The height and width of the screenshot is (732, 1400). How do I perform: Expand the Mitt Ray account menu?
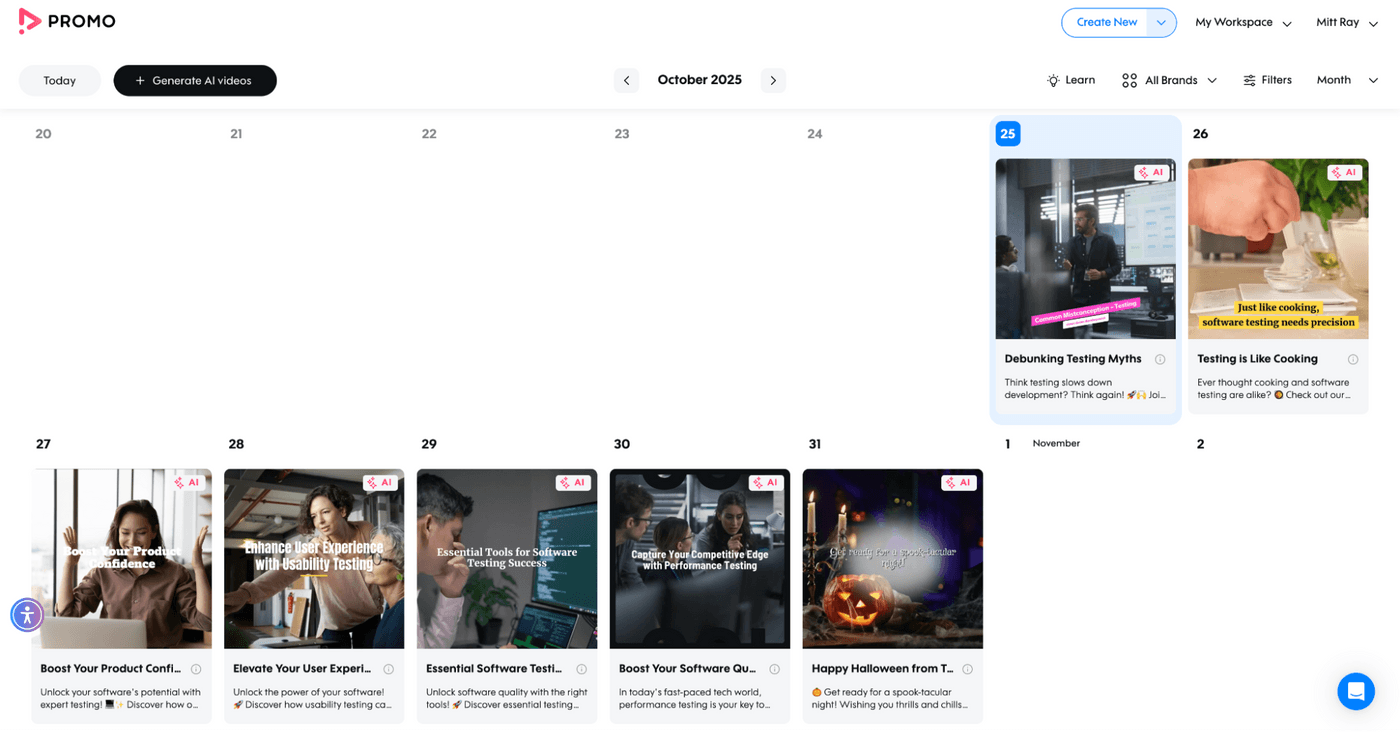tap(1347, 22)
